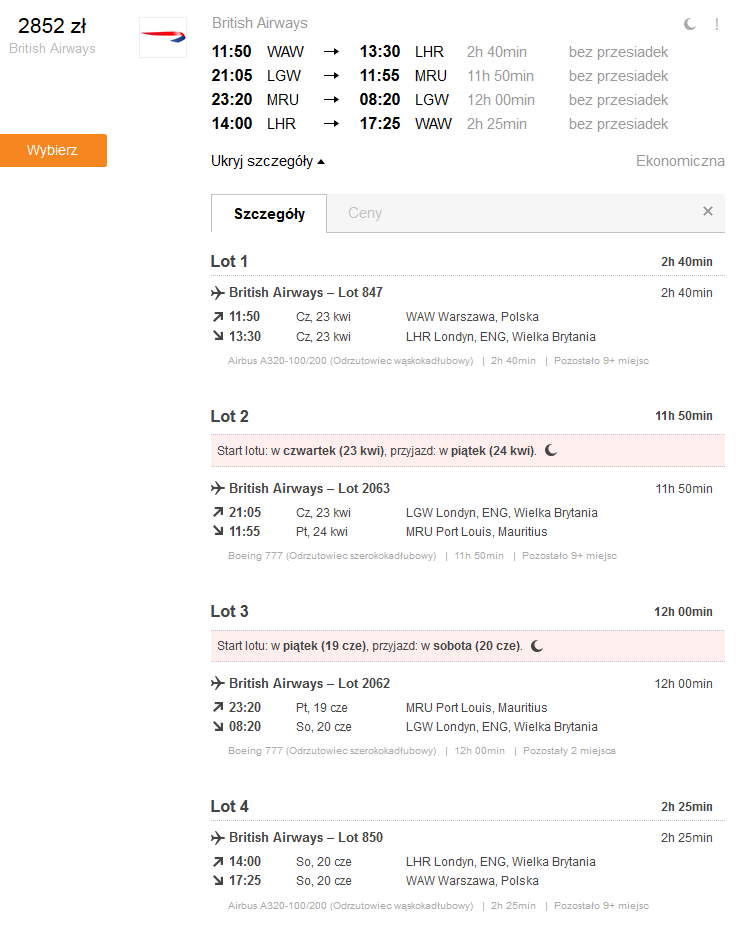The height and width of the screenshot is (934, 742).
Task: Click the departure arrow icon at 23:20 Pt, 19 cze
Action: point(218,707)
